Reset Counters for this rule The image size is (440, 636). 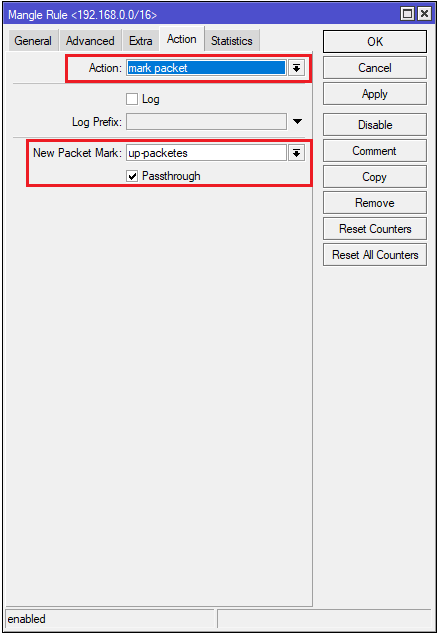pos(375,228)
